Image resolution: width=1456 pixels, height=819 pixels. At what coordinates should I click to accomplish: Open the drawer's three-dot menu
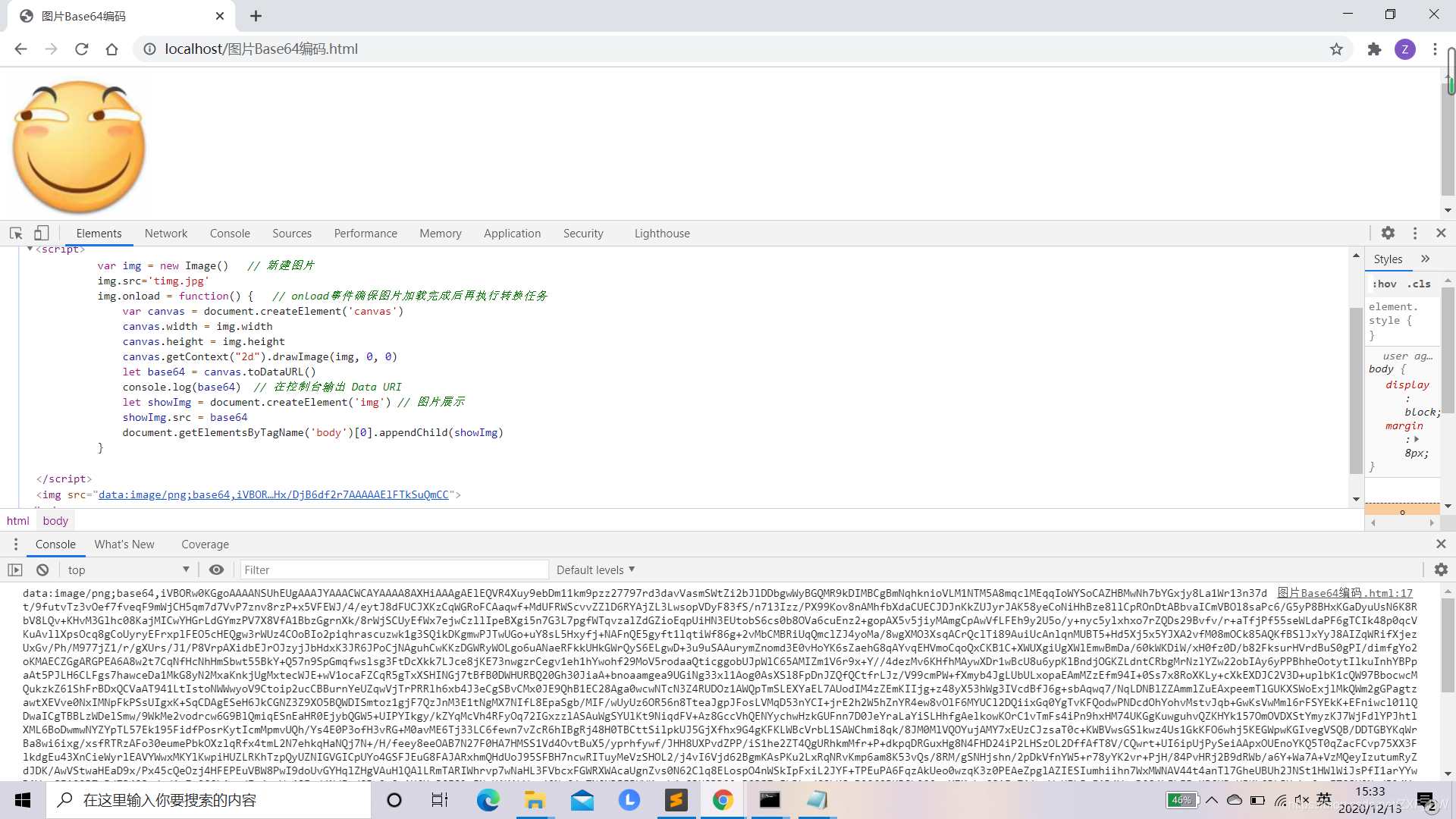pos(15,544)
